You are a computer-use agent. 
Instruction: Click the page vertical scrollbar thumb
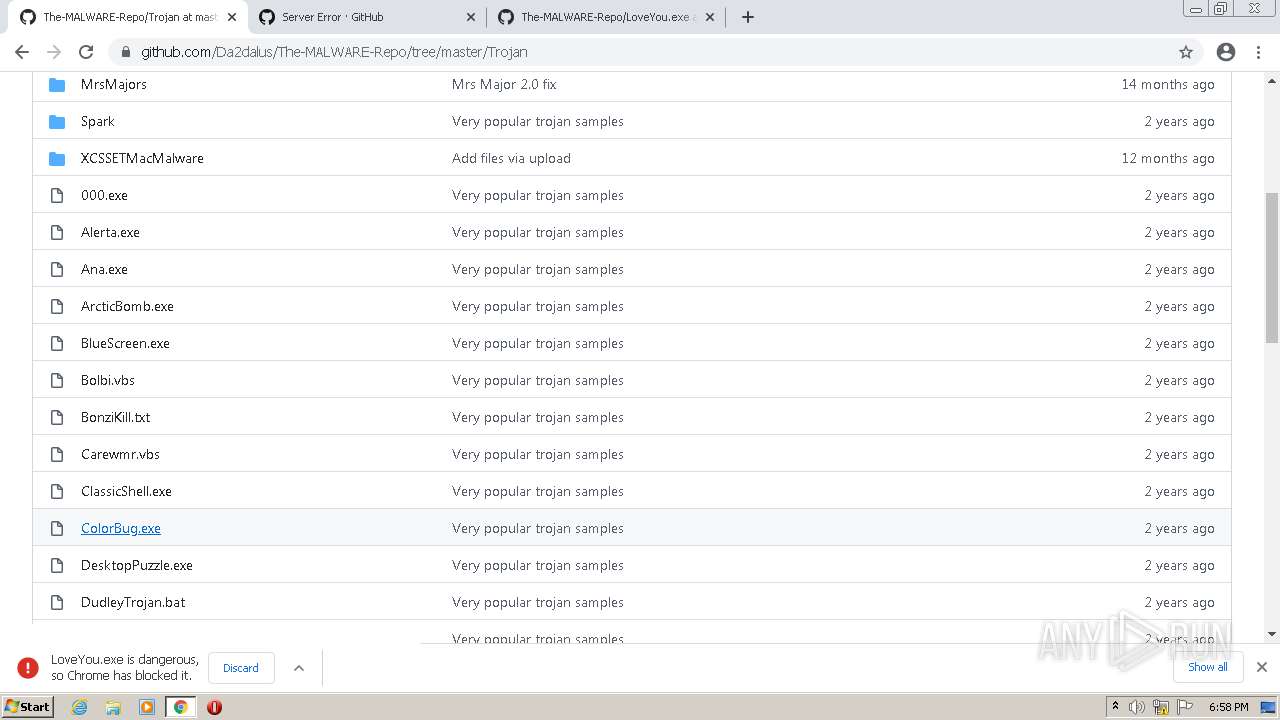click(1272, 266)
